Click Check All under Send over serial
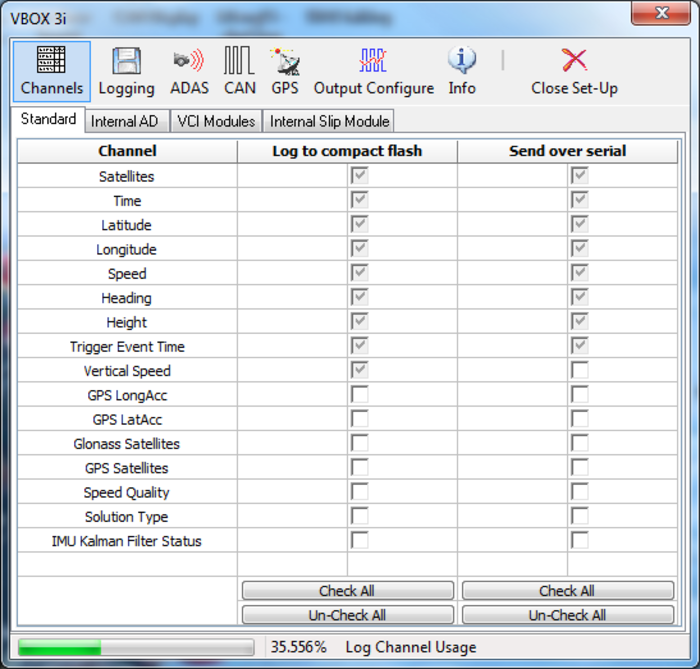The image size is (700, 669). tap(567, 590)
